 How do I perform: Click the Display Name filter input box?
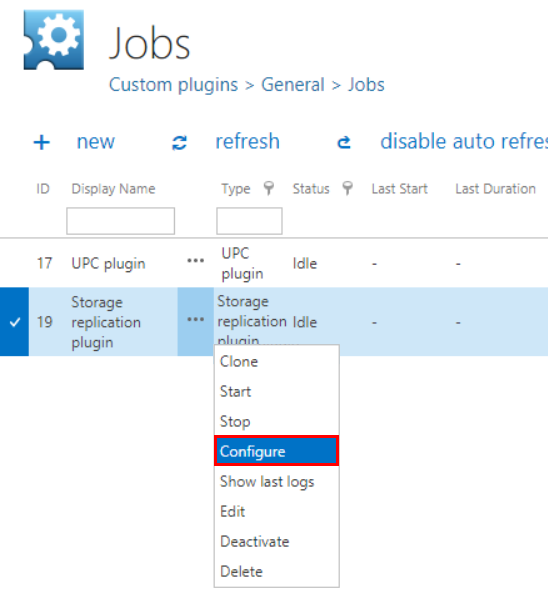coord(120,221)
